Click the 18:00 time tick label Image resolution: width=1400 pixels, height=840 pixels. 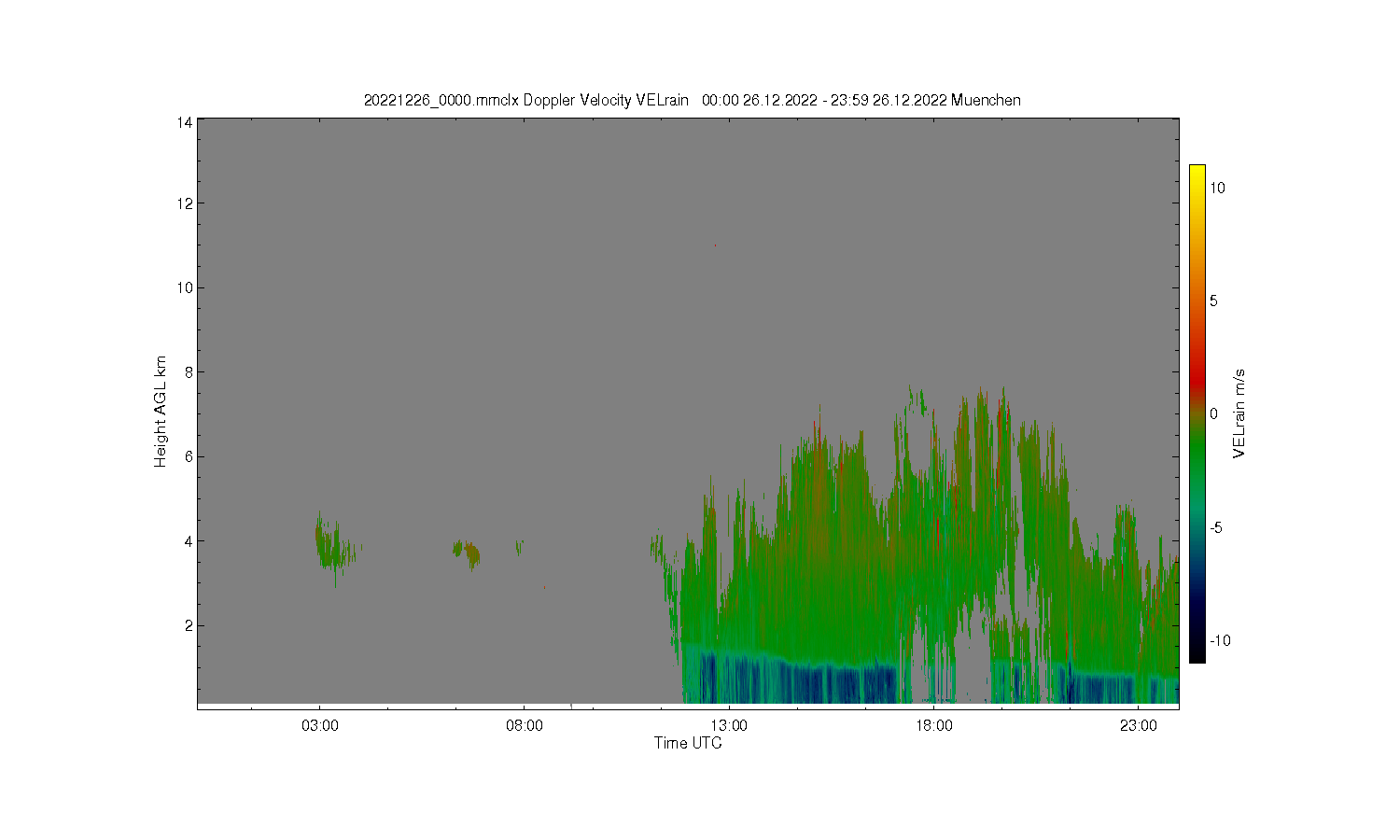[933, 725]
